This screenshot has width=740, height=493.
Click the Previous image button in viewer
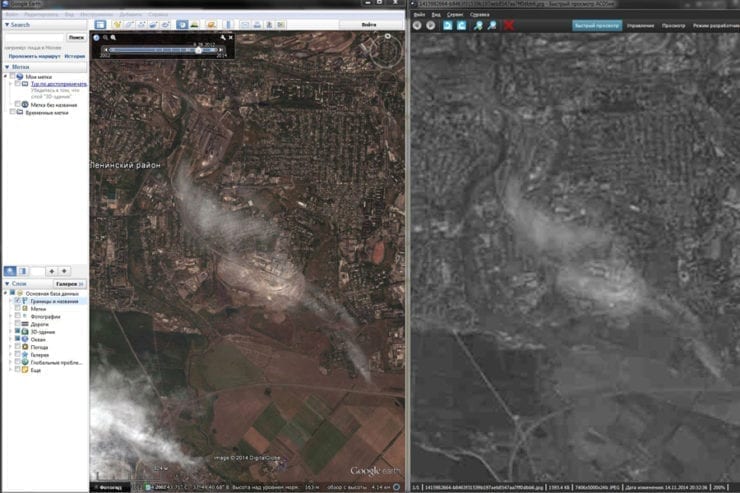click(417, 25)
